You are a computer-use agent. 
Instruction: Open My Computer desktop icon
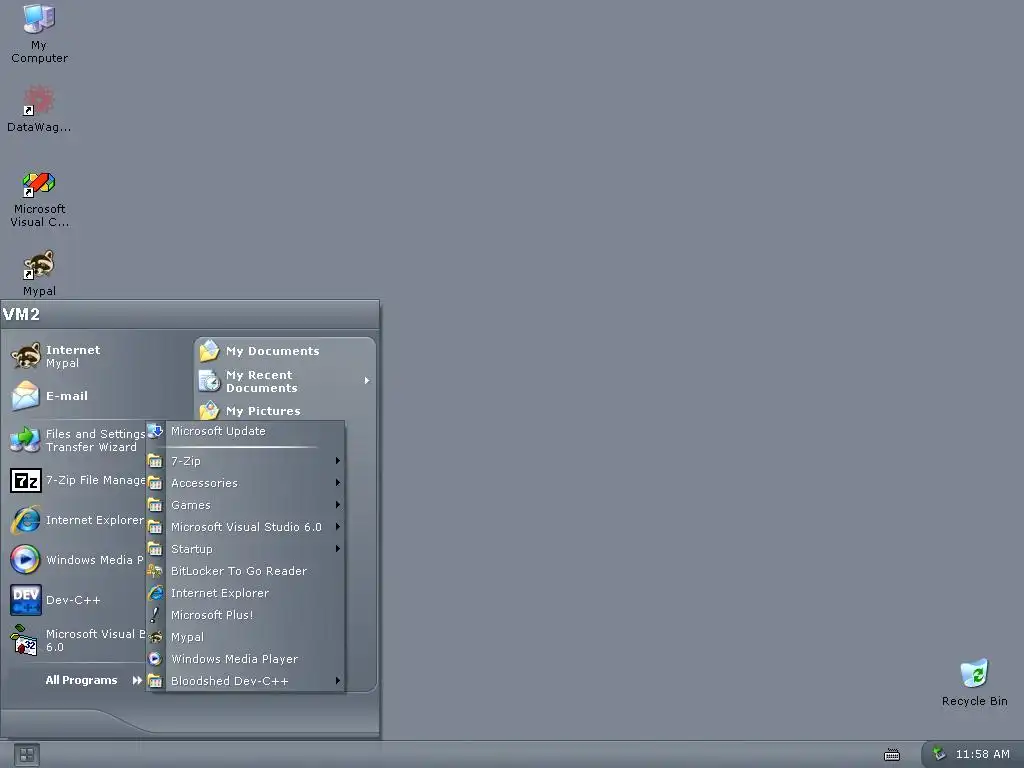pyautogui.click(x=39, y=33)
